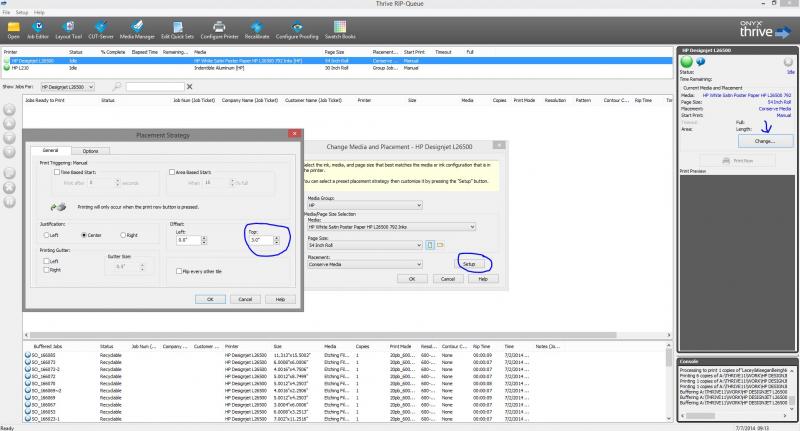The image size is (800, 431).
Task: Open Swatch Books
Action: click(340, 30)
